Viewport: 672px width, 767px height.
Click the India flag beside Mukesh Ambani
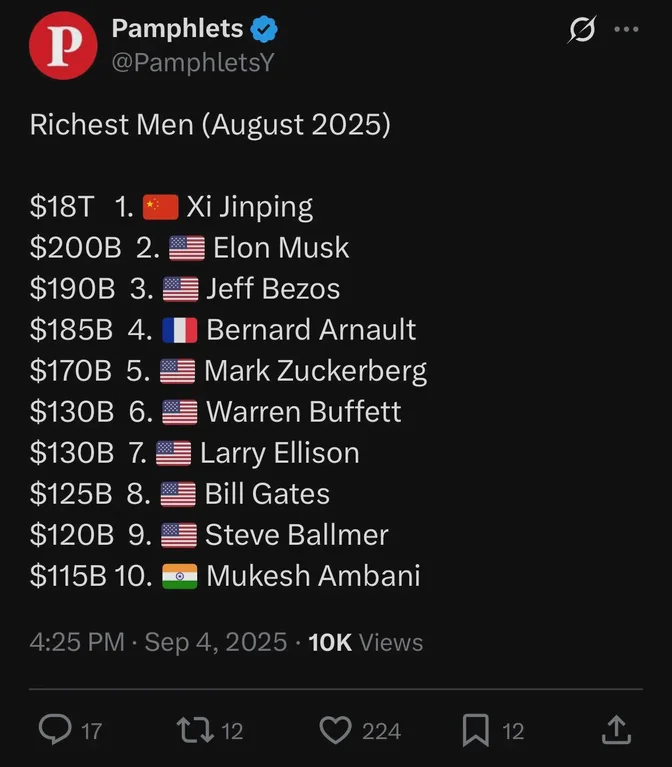pos(179,576)
